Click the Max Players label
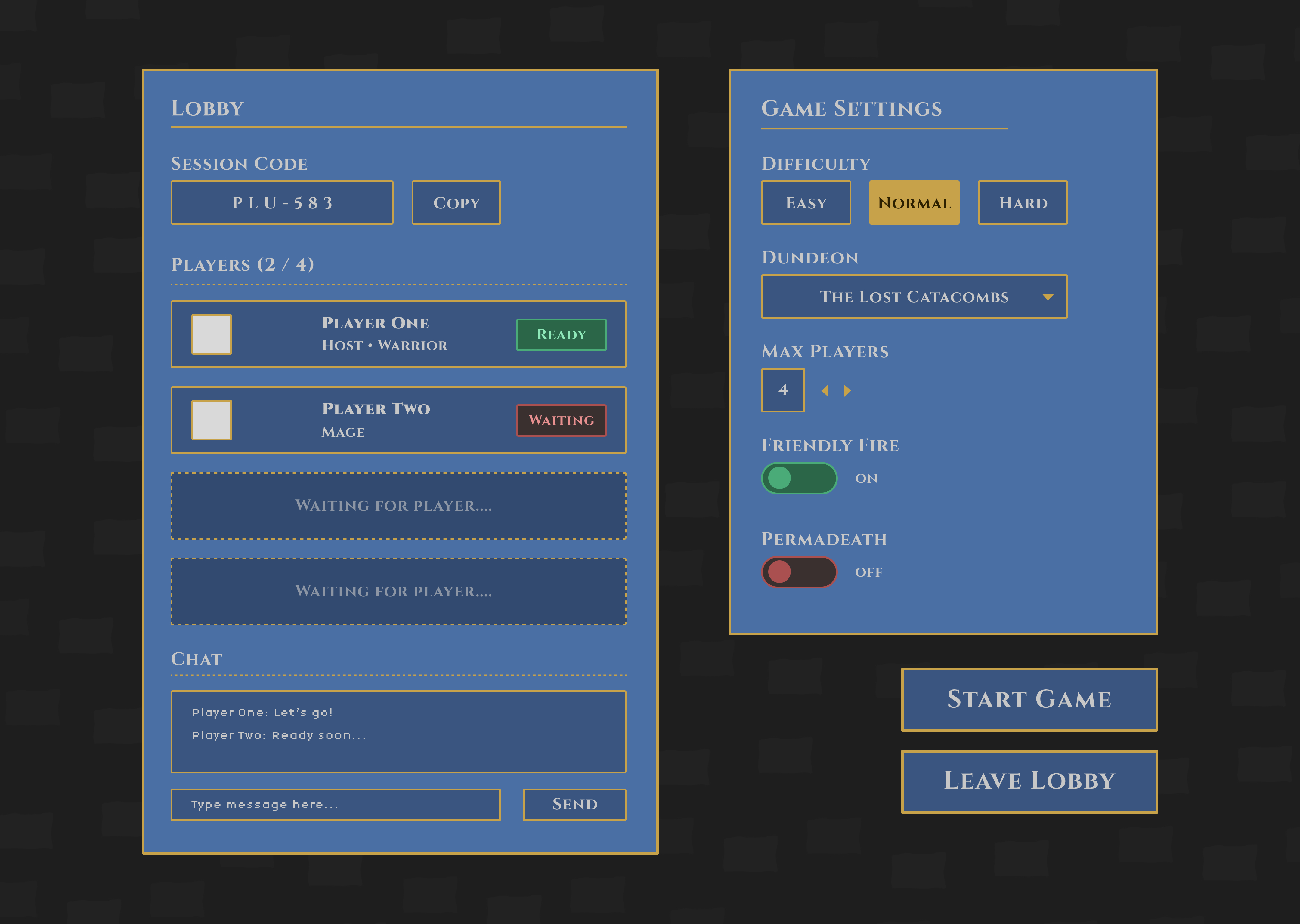Image resolution: width=1300 pixels, height=924 pixels. click(825, 352)
